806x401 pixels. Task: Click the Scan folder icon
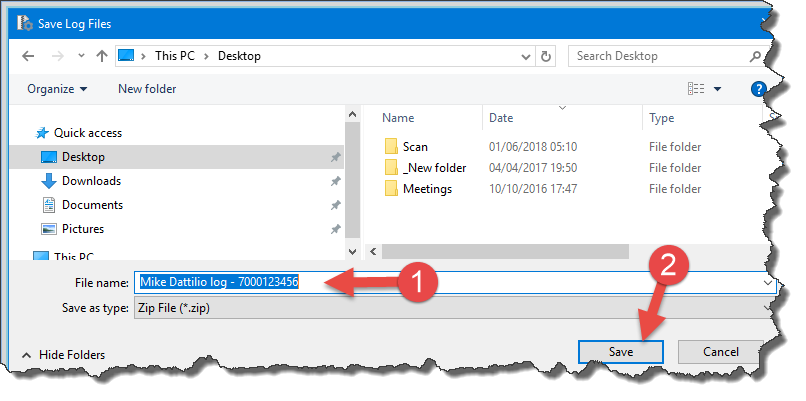391,147
